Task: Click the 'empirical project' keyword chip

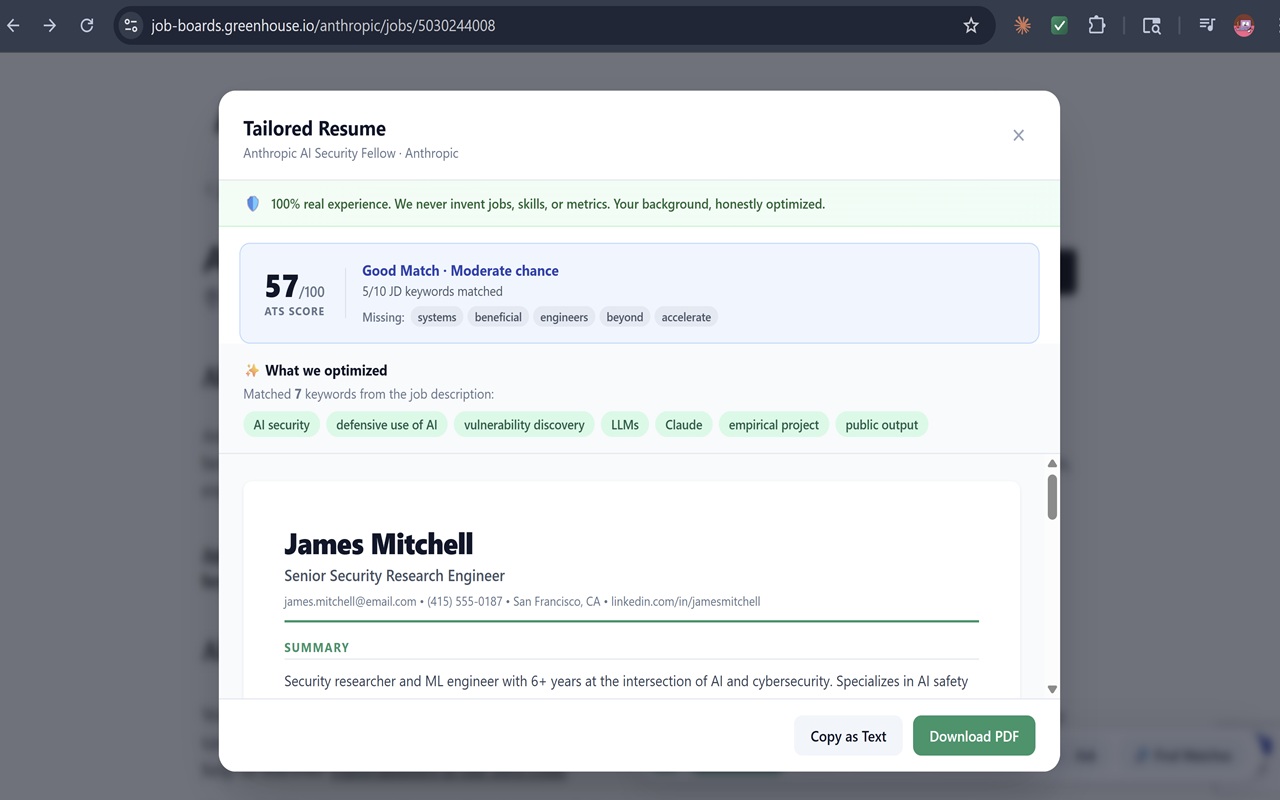Action: [774, 425]
